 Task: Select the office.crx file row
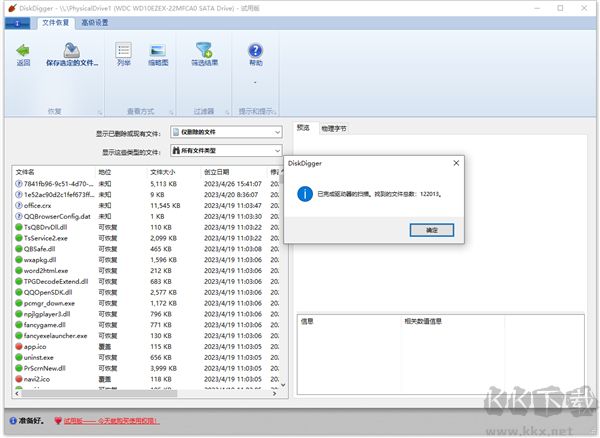42,205
